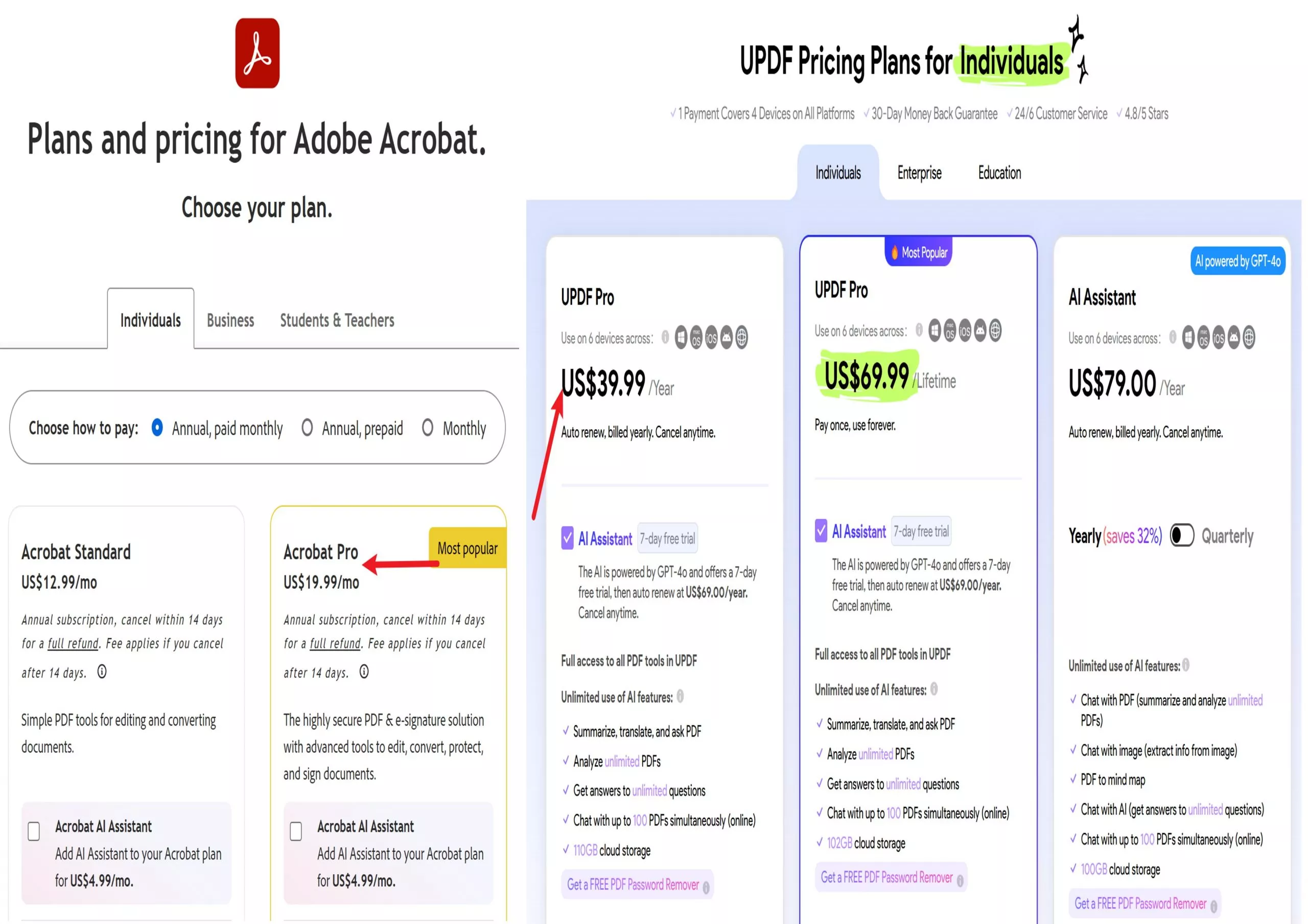The height and width of the screenshot is (924, 1308).
Task: Click Windows platform icon in yearly UPDF Pro card
Action: (x=681, y=337)
